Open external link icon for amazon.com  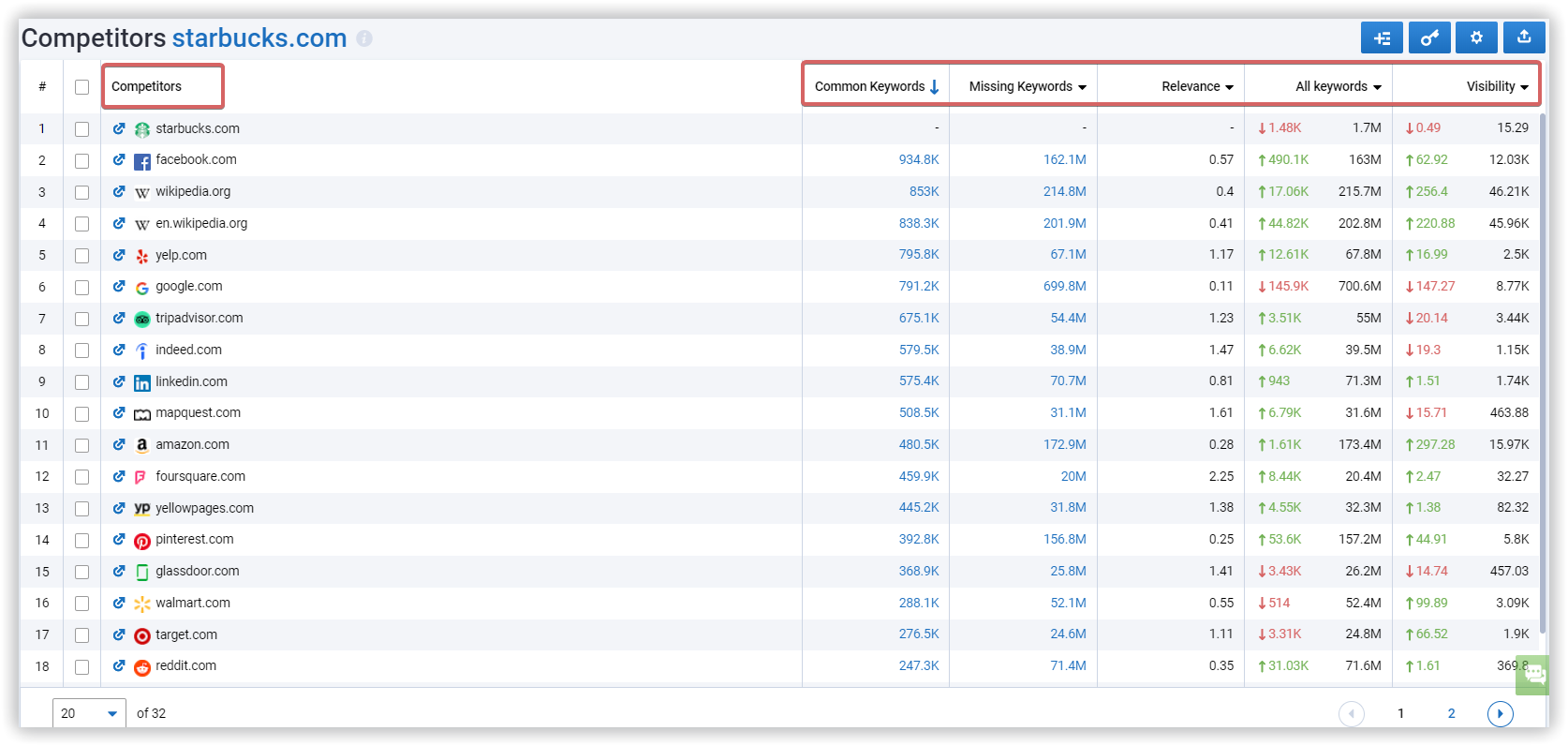(x=119, y=445)
